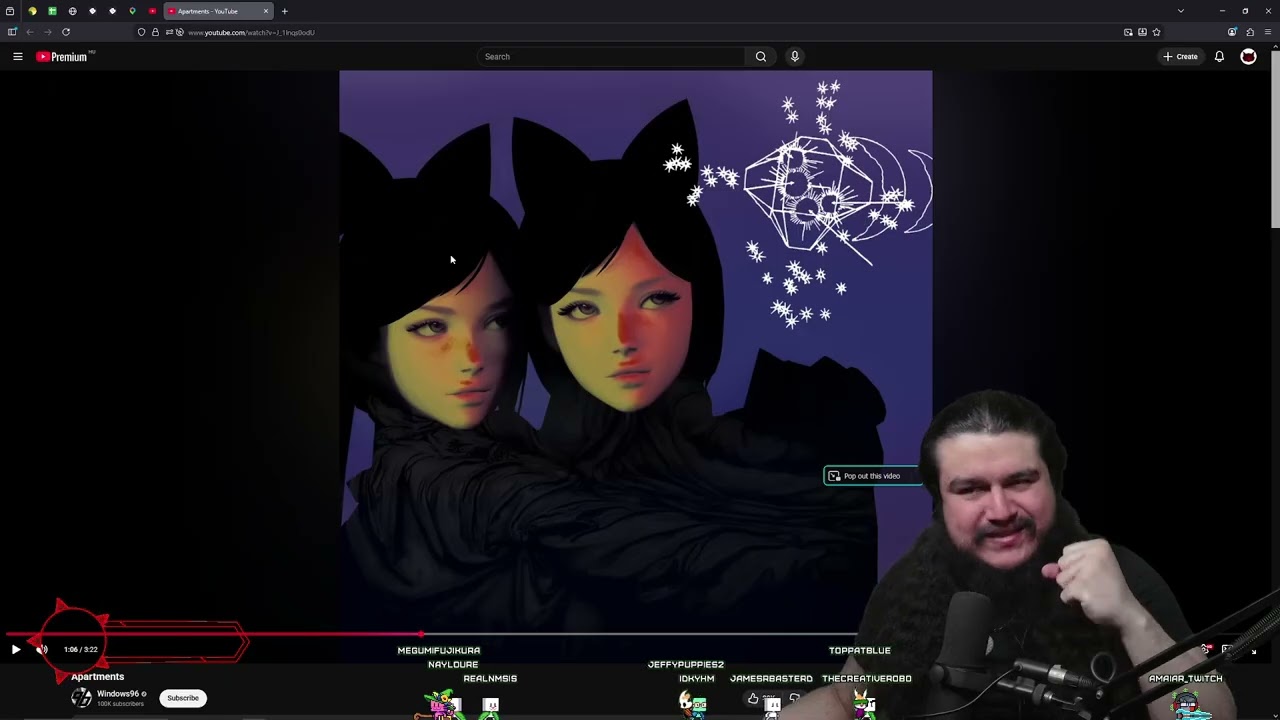Open the browser profile account icon
This screenshot has height=720, width=1280.
pos(1232,32)
